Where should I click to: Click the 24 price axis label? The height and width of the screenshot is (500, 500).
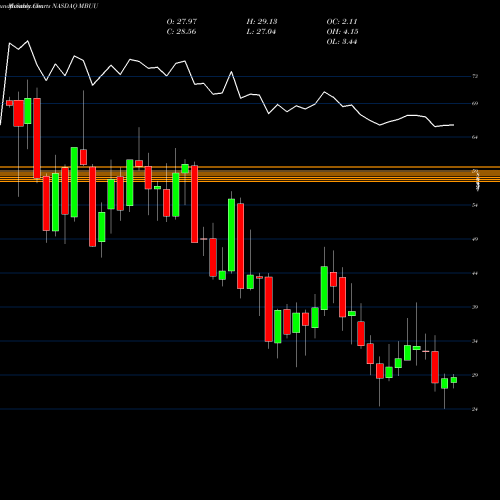coord(475,409)
